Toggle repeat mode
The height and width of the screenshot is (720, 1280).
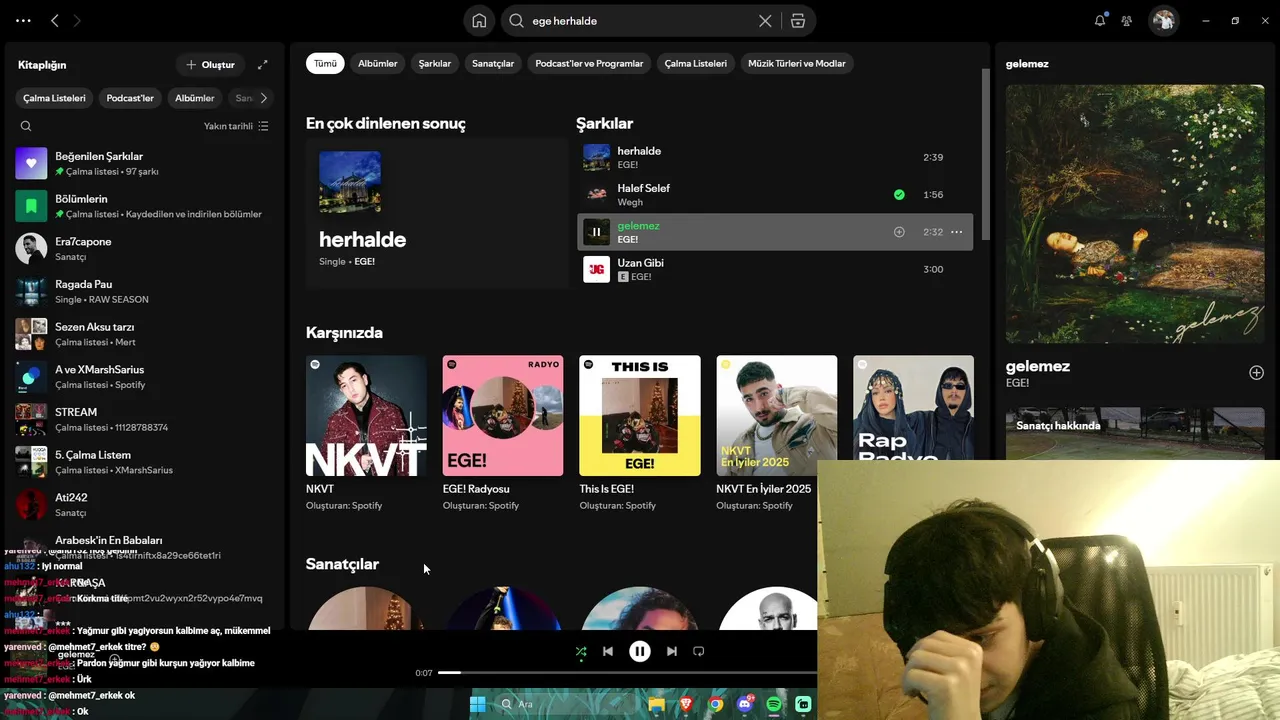(x=699, y=651)
